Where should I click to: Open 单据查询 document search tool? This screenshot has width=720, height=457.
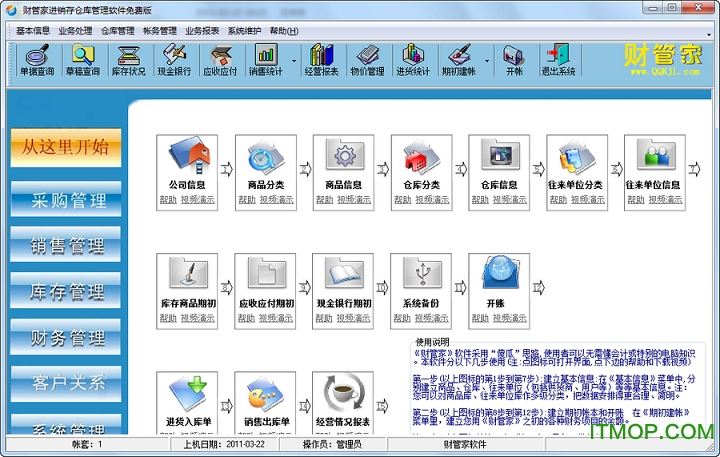(37, 60)
